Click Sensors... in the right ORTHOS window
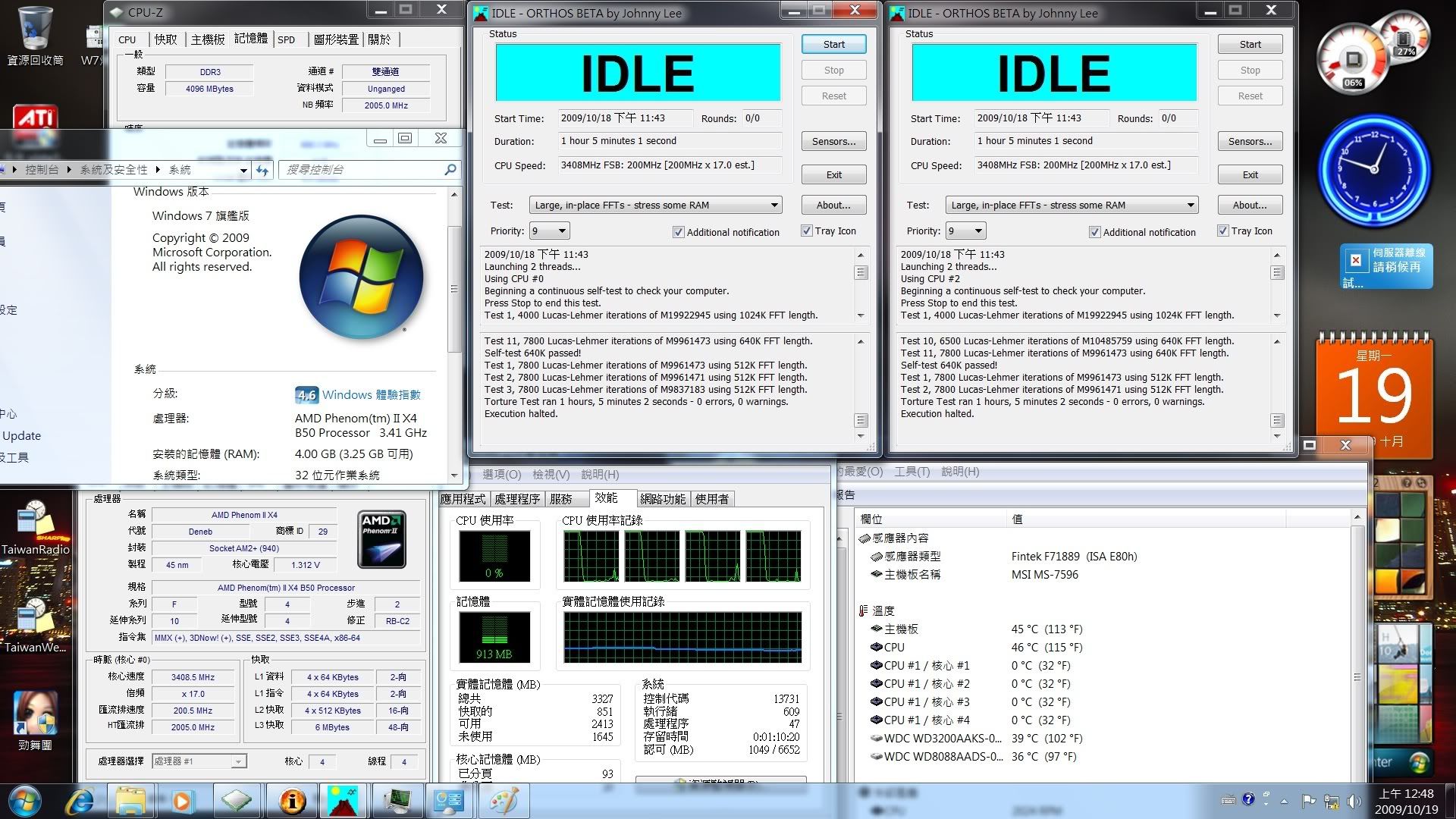The height and width of the screenshot is (819, 1456). point(1250,141)
